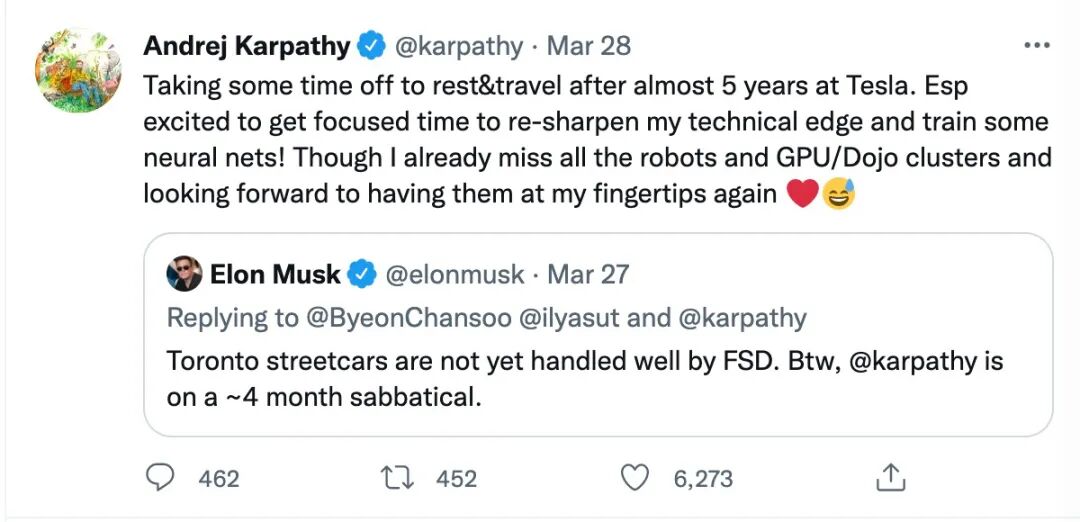Open the three-dot more options menu
Viewport: 1080px width, 522px height.
point(1037,46)
